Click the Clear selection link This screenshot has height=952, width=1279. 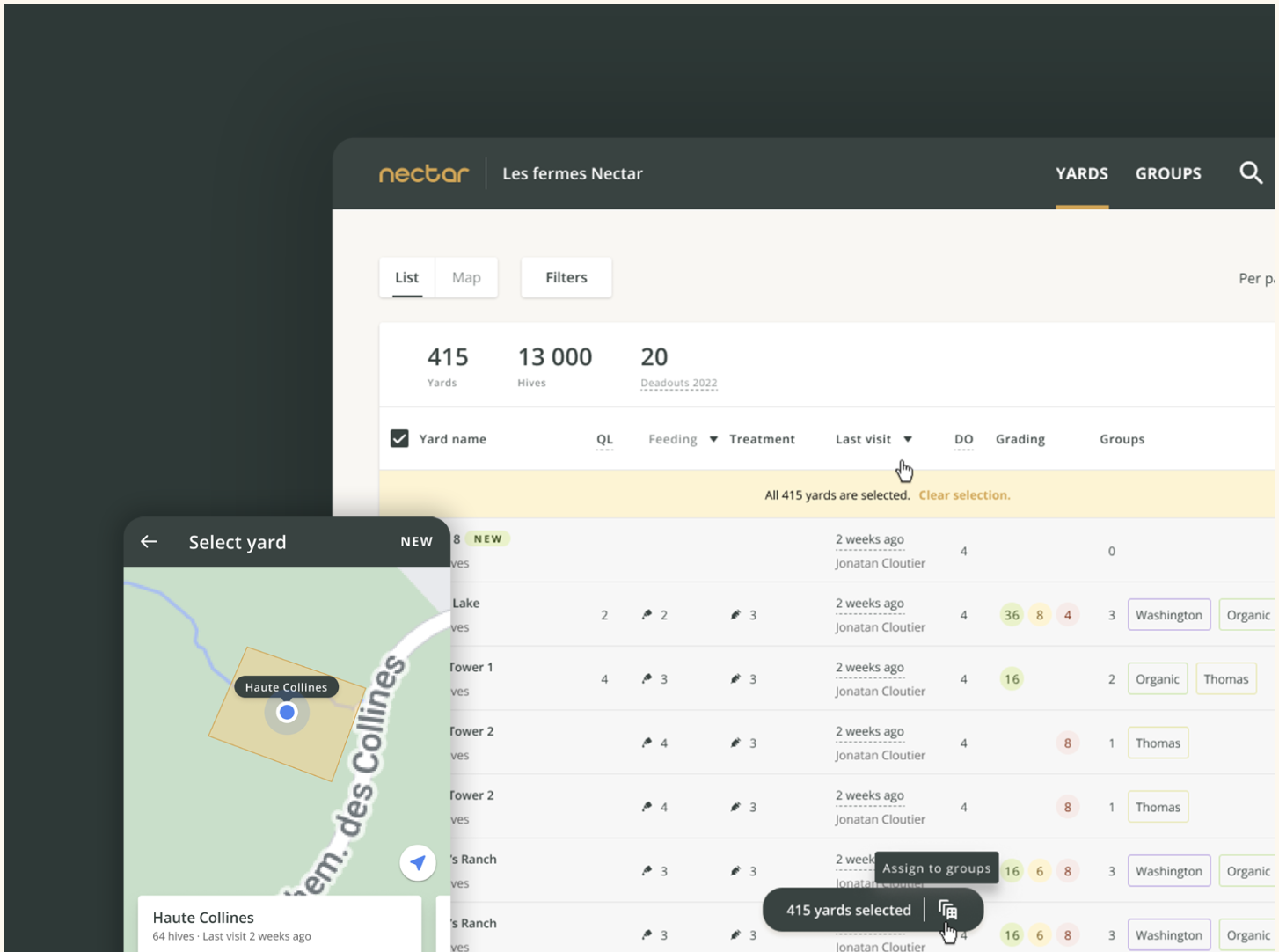964,495
